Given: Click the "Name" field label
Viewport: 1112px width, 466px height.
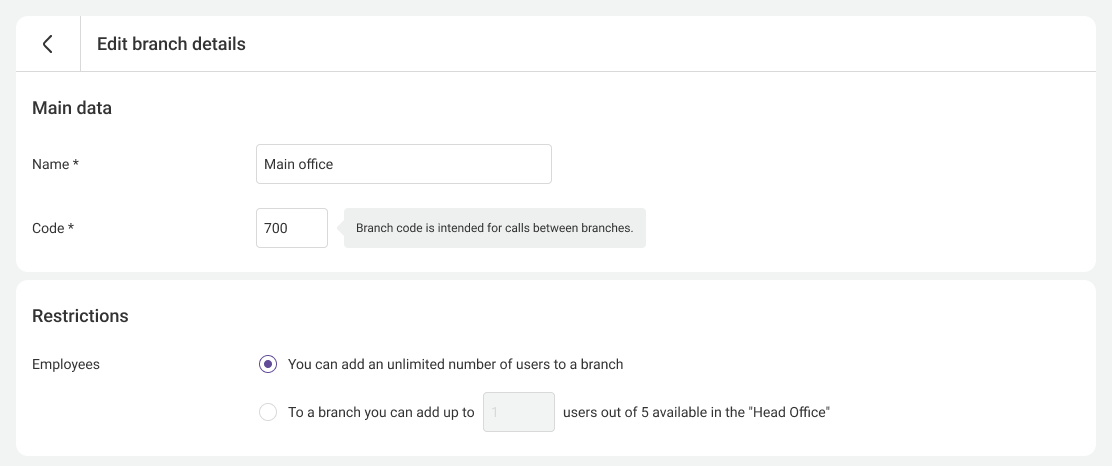Looking at the screenshot, I should (50, 164).
